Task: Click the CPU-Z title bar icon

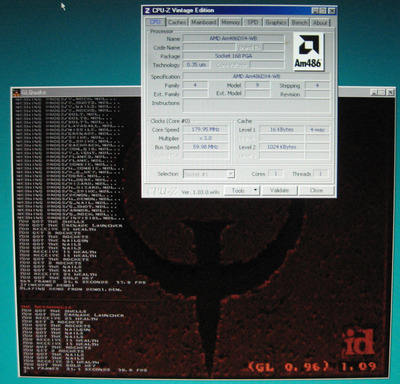Action: tap(147, 11)
